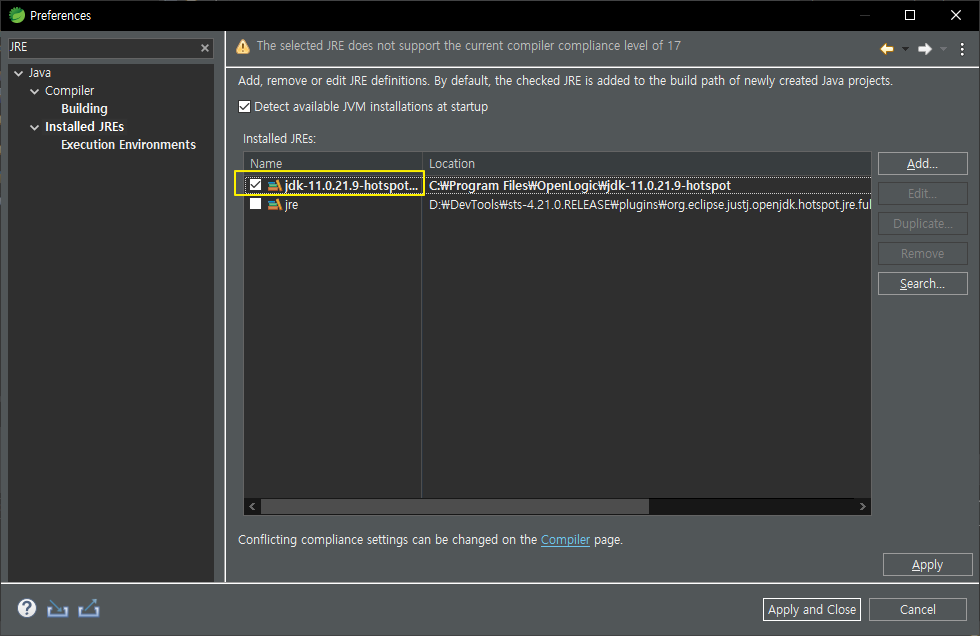
Task: Close the Preferences window
Action: (956, 15)
